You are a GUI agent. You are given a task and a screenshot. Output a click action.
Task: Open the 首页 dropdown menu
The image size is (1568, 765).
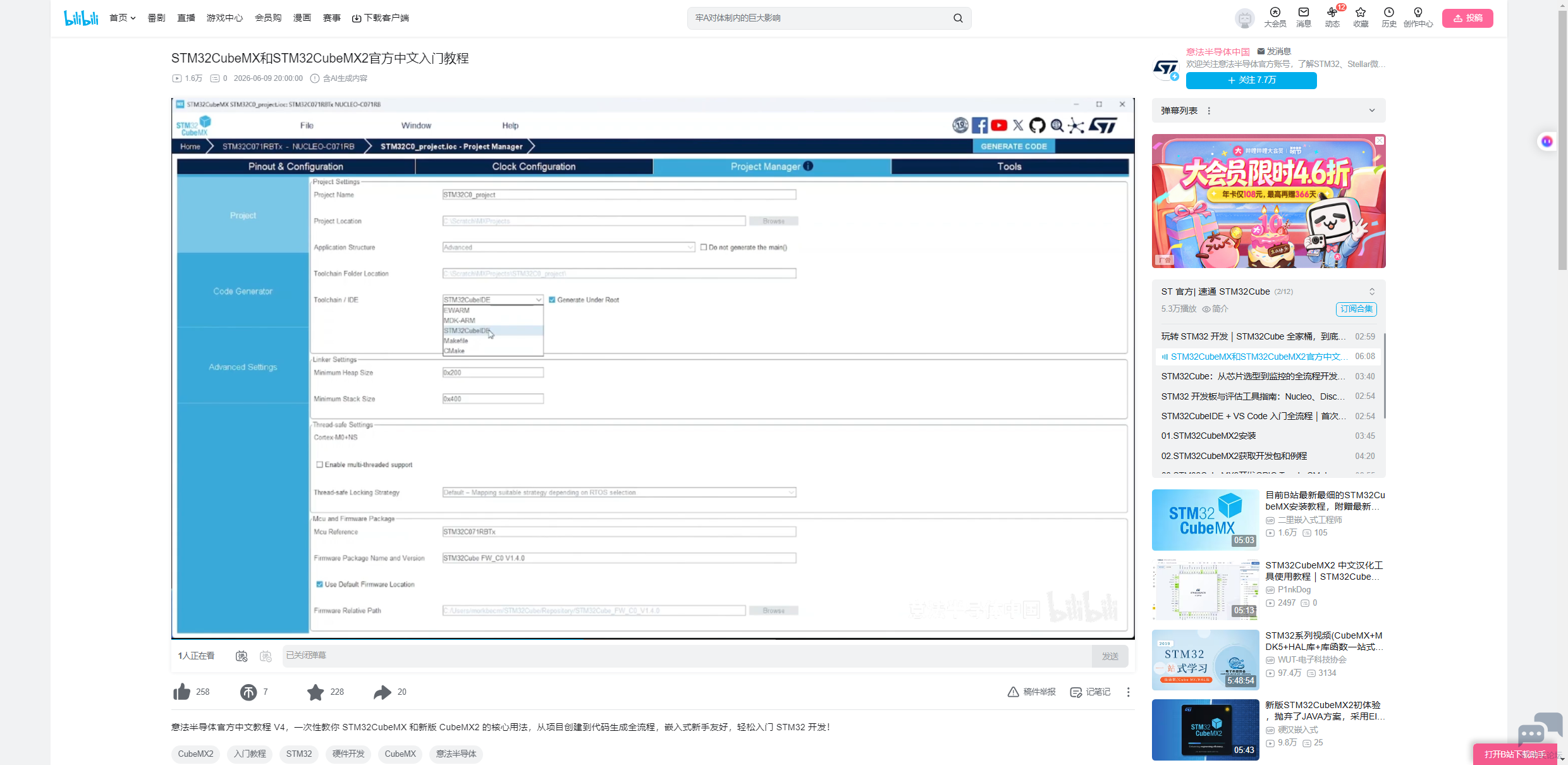click(123, 18)
